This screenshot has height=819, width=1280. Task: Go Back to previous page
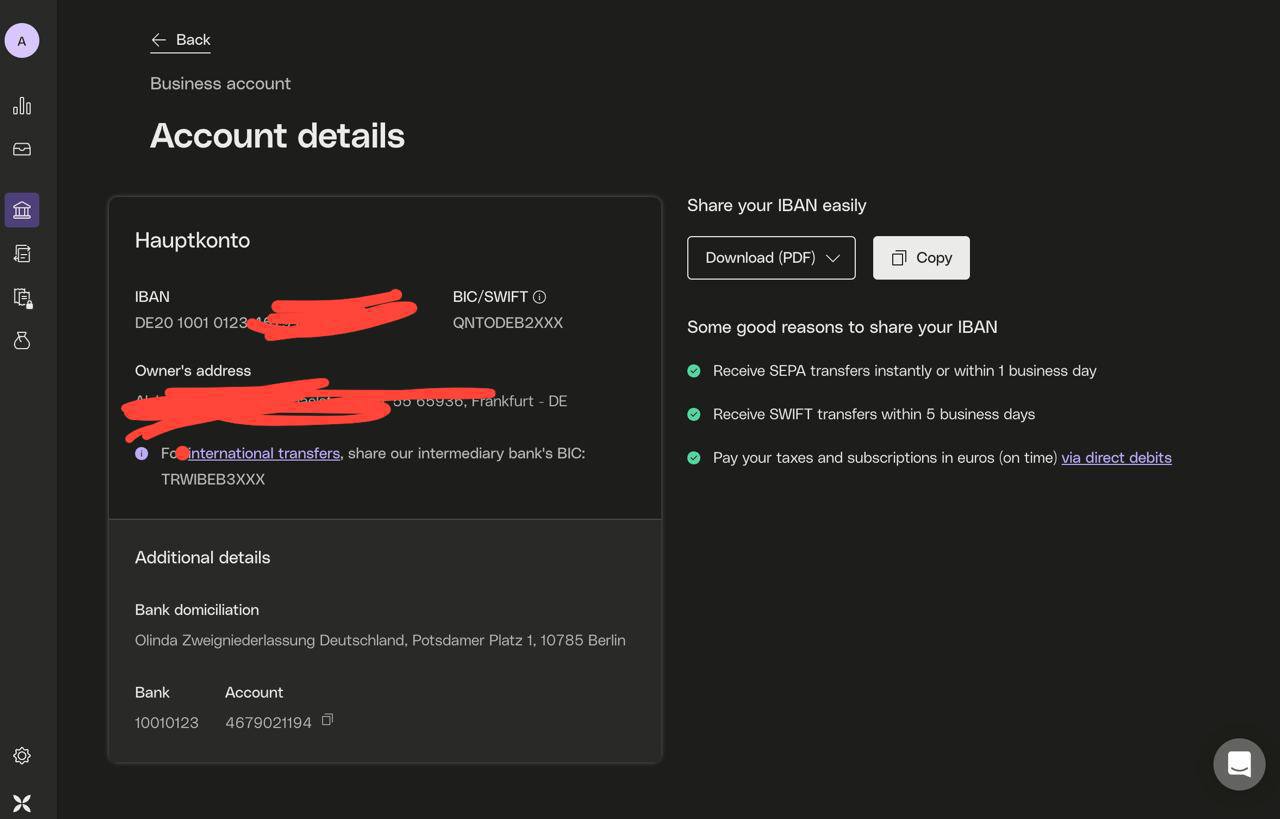coord(181,40)
